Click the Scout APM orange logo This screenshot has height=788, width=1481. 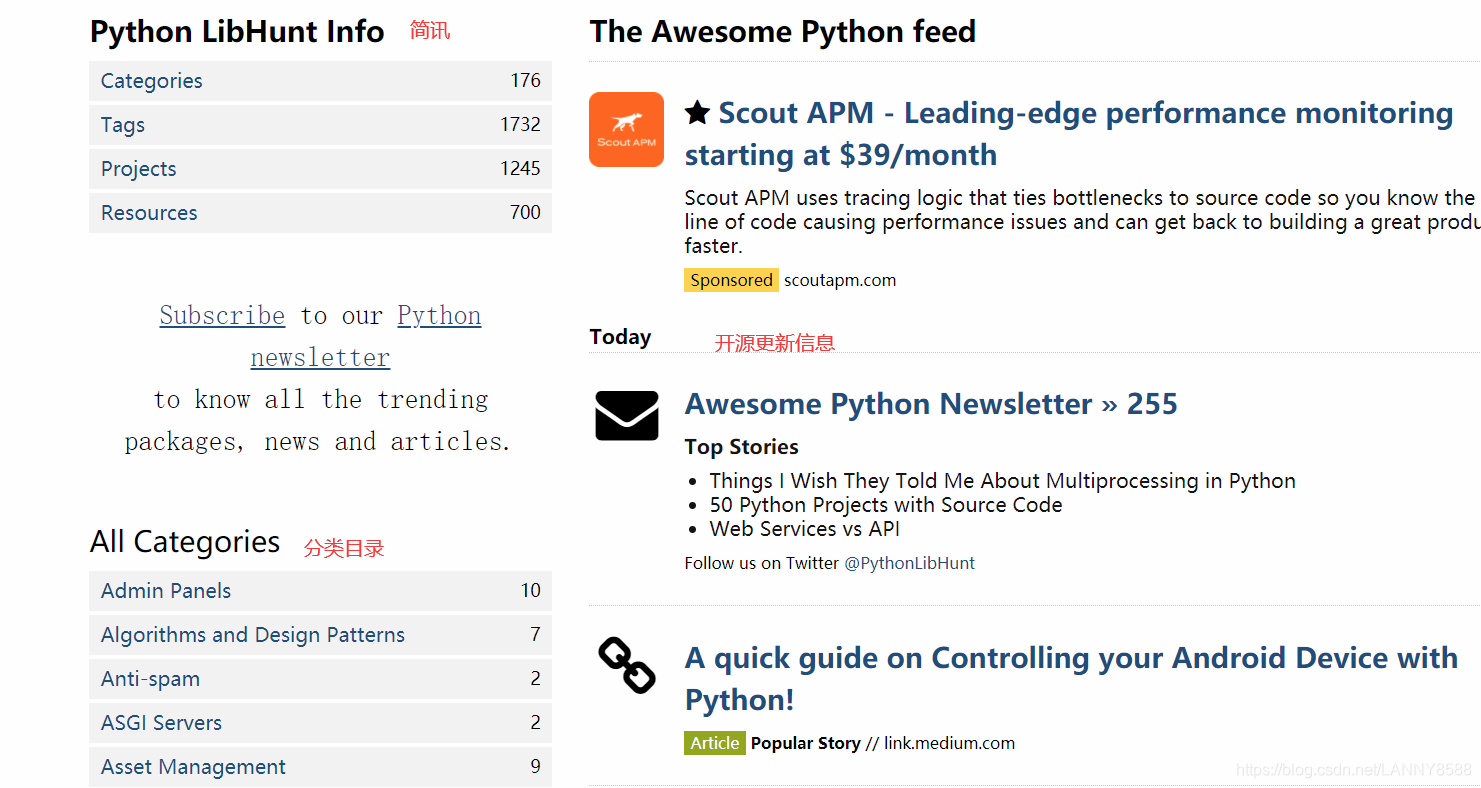pyautogui.click(x=626, y=129)
